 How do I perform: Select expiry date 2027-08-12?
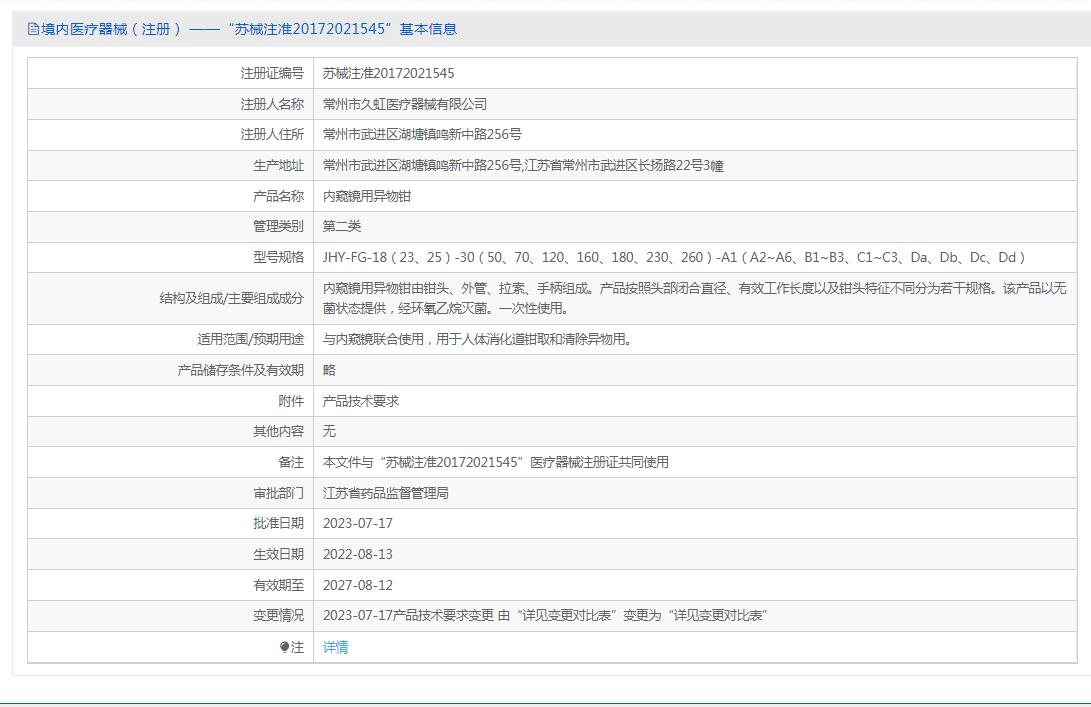358,585
